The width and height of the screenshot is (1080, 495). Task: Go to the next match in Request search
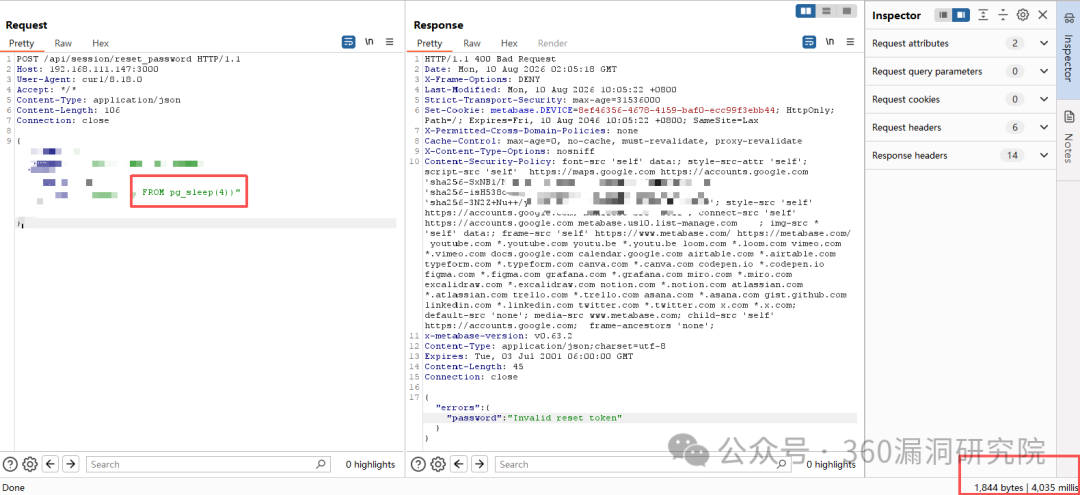[70, 464]
